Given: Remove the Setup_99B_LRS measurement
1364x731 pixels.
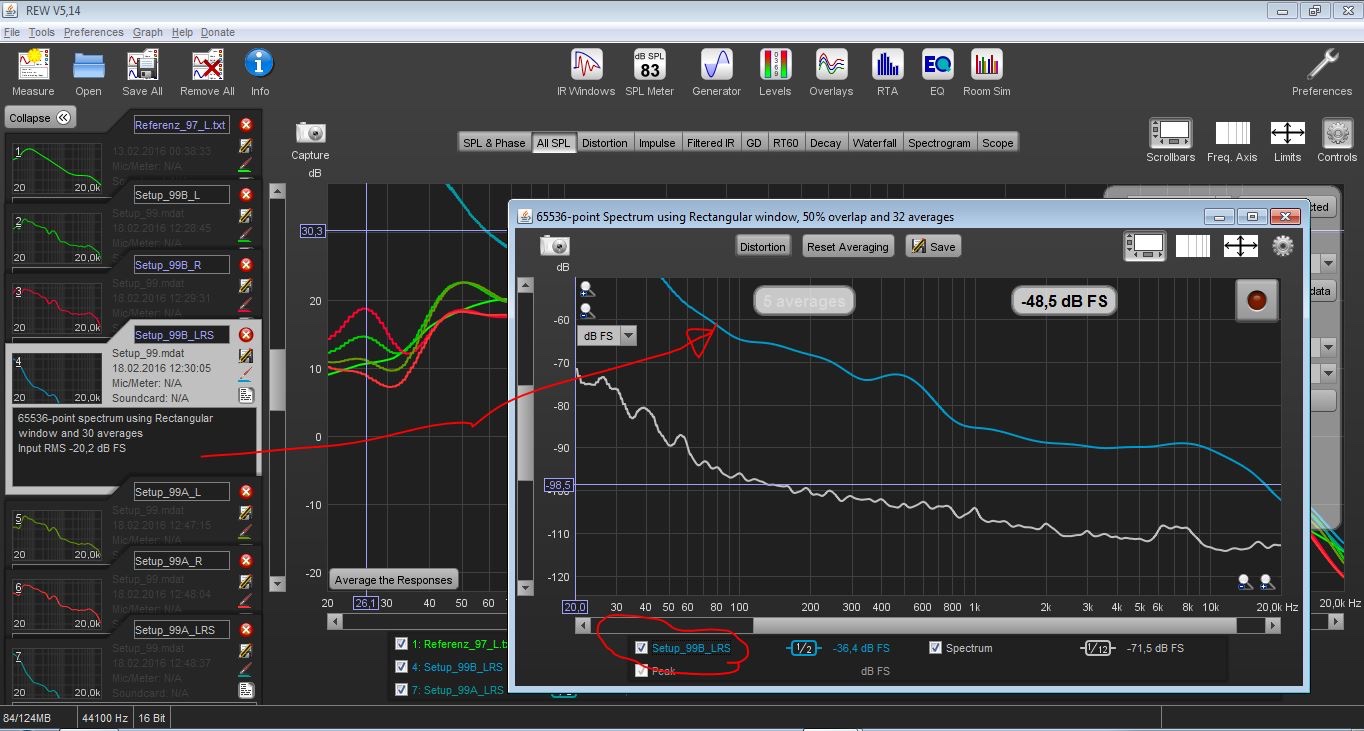Looking at the screenshot, I should 246,335.
